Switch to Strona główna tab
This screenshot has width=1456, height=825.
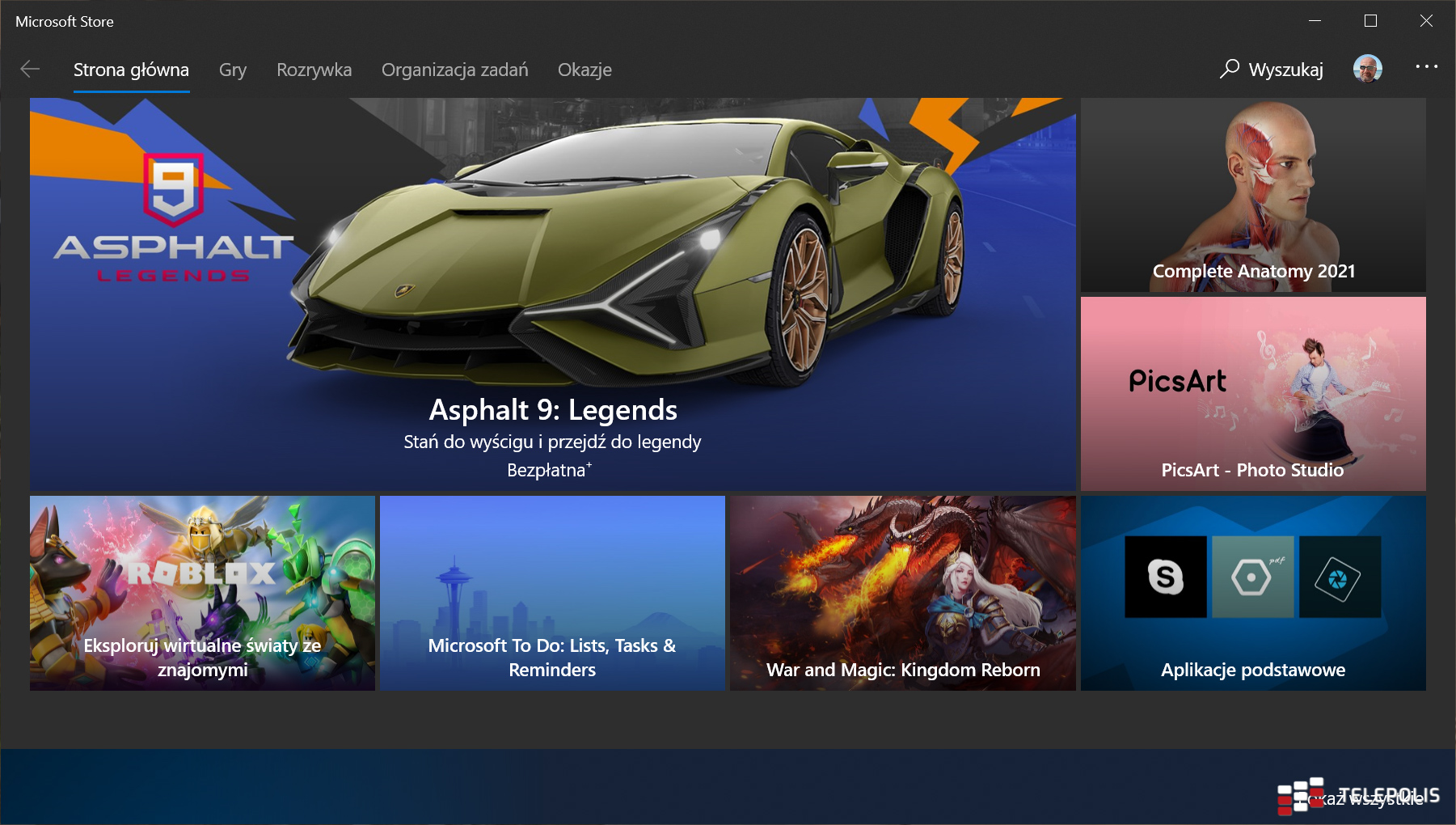click(131, 70)
